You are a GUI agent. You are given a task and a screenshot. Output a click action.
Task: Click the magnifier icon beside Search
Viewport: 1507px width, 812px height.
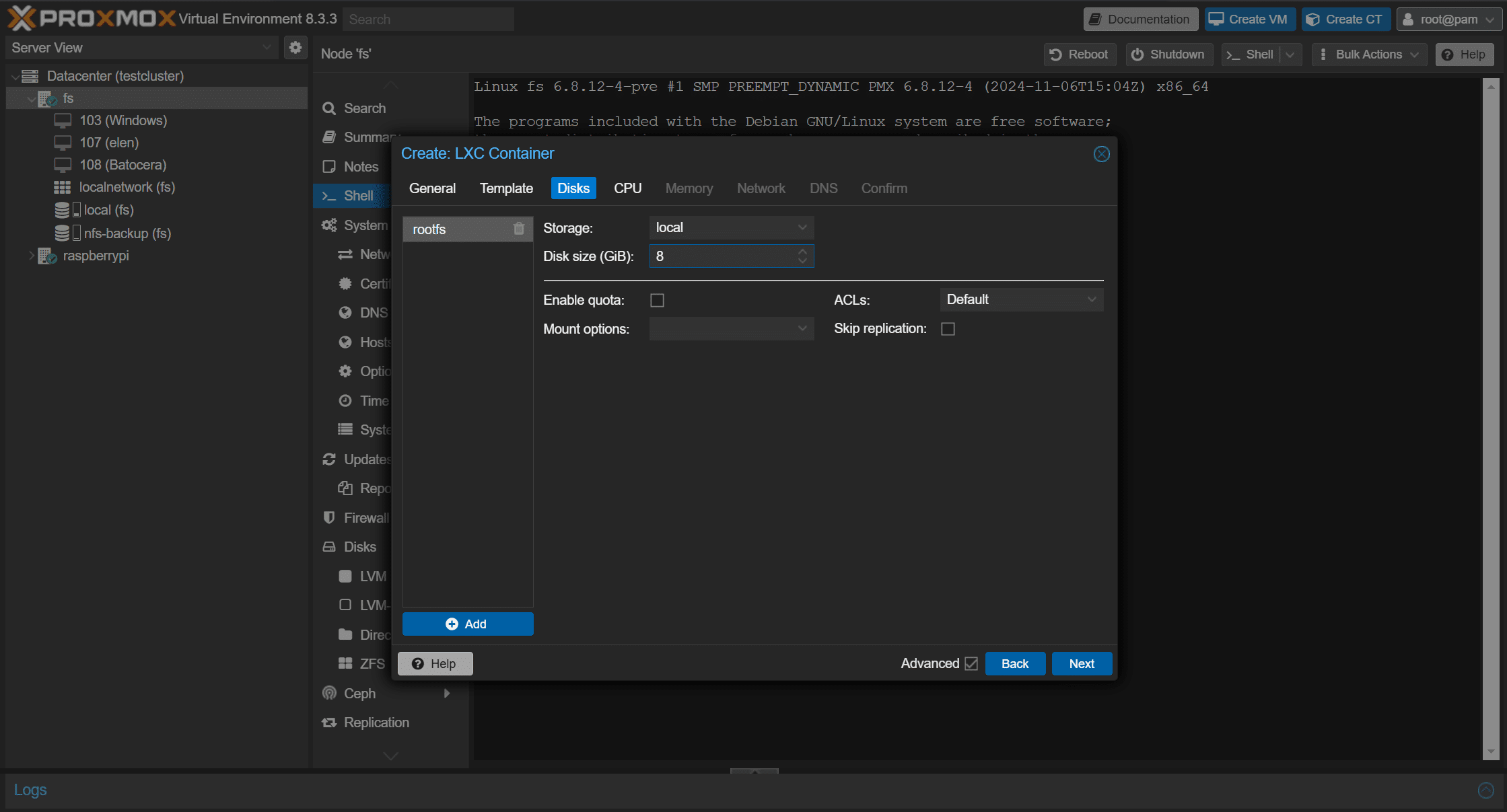tap(329, 108)
